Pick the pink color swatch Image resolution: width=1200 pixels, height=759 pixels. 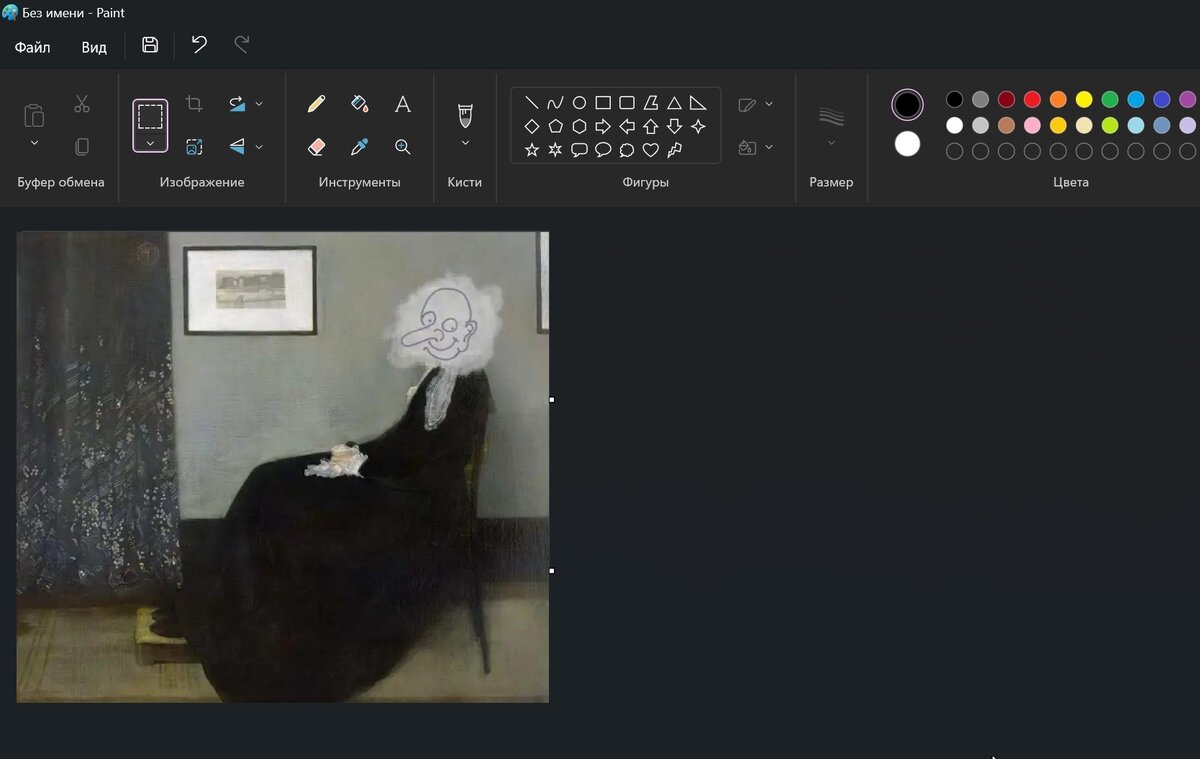1032,125
